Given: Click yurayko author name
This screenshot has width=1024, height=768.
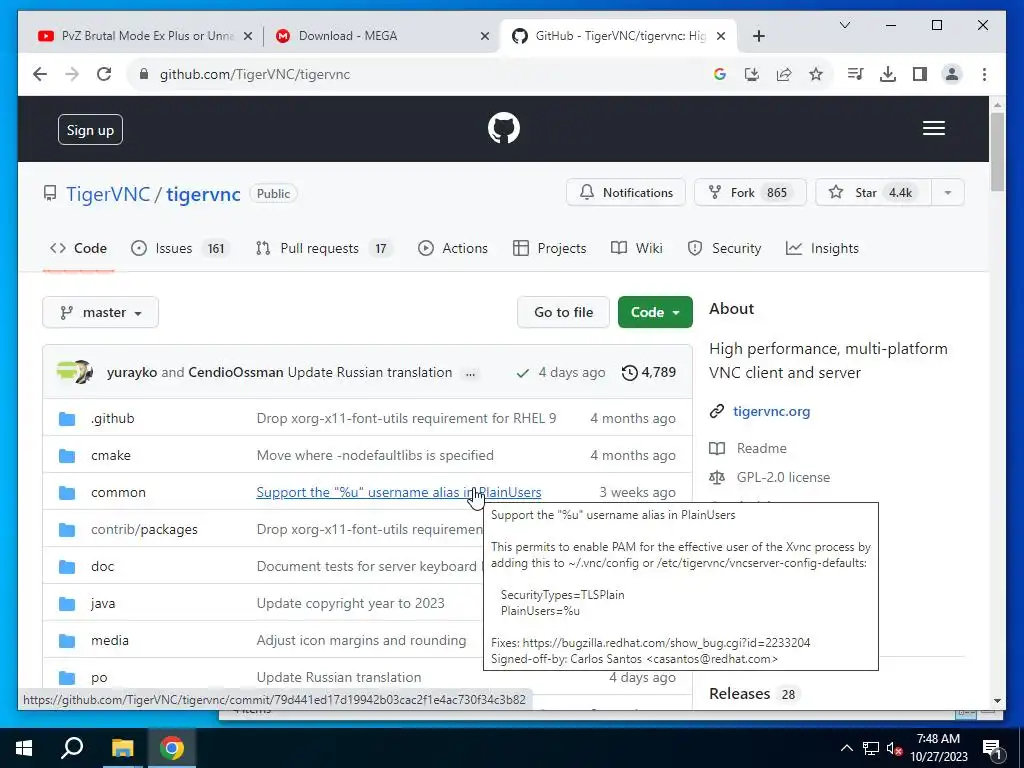Looking at the screenshot, I should (132, 372).
